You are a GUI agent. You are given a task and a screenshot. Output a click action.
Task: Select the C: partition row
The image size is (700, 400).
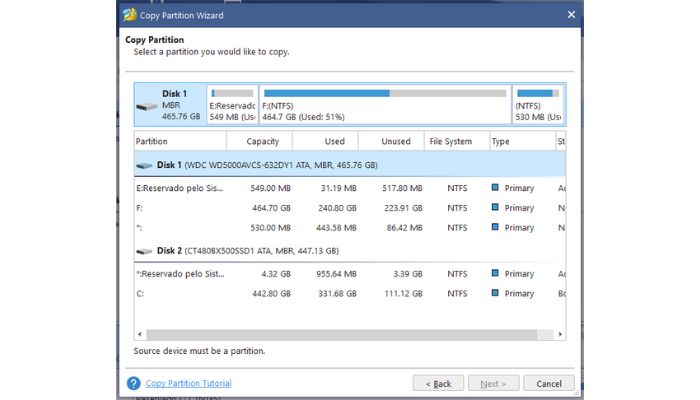350,293
